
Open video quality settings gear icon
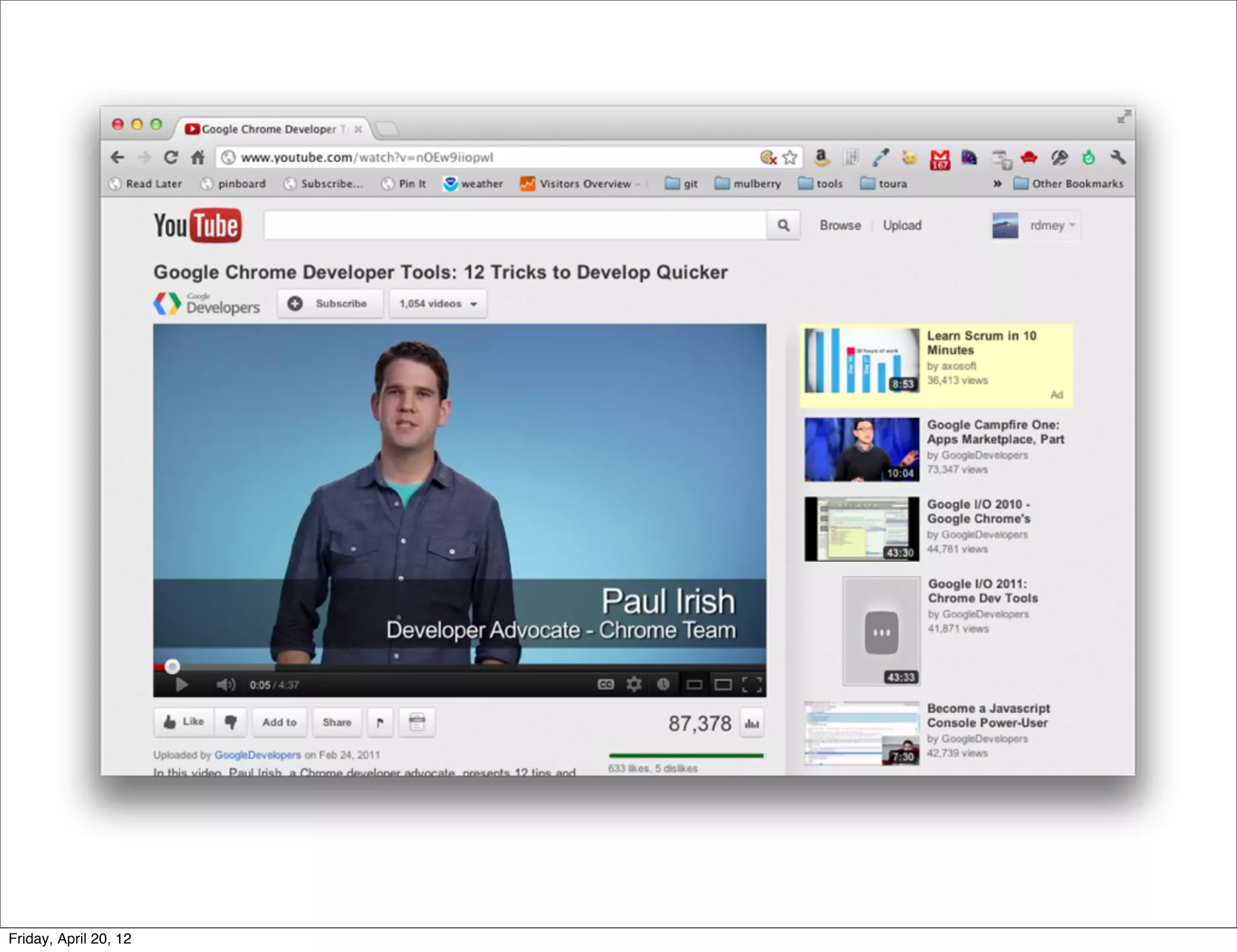tap(634, 684)
